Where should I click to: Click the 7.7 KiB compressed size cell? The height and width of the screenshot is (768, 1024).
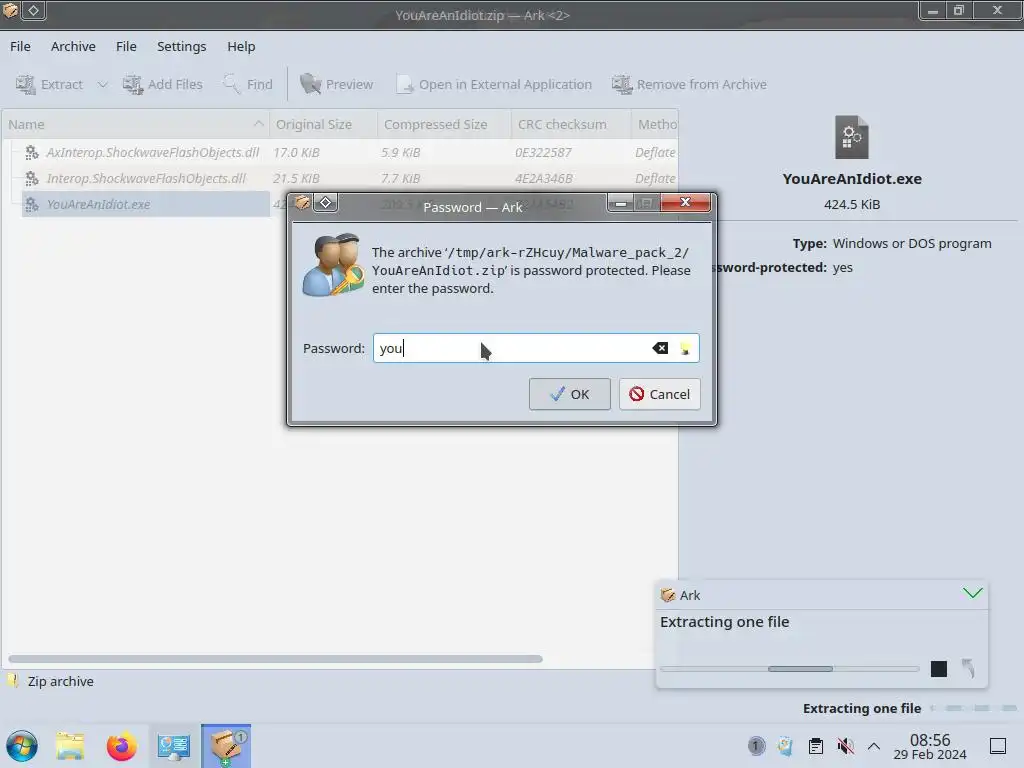click(x=401, y=178)
